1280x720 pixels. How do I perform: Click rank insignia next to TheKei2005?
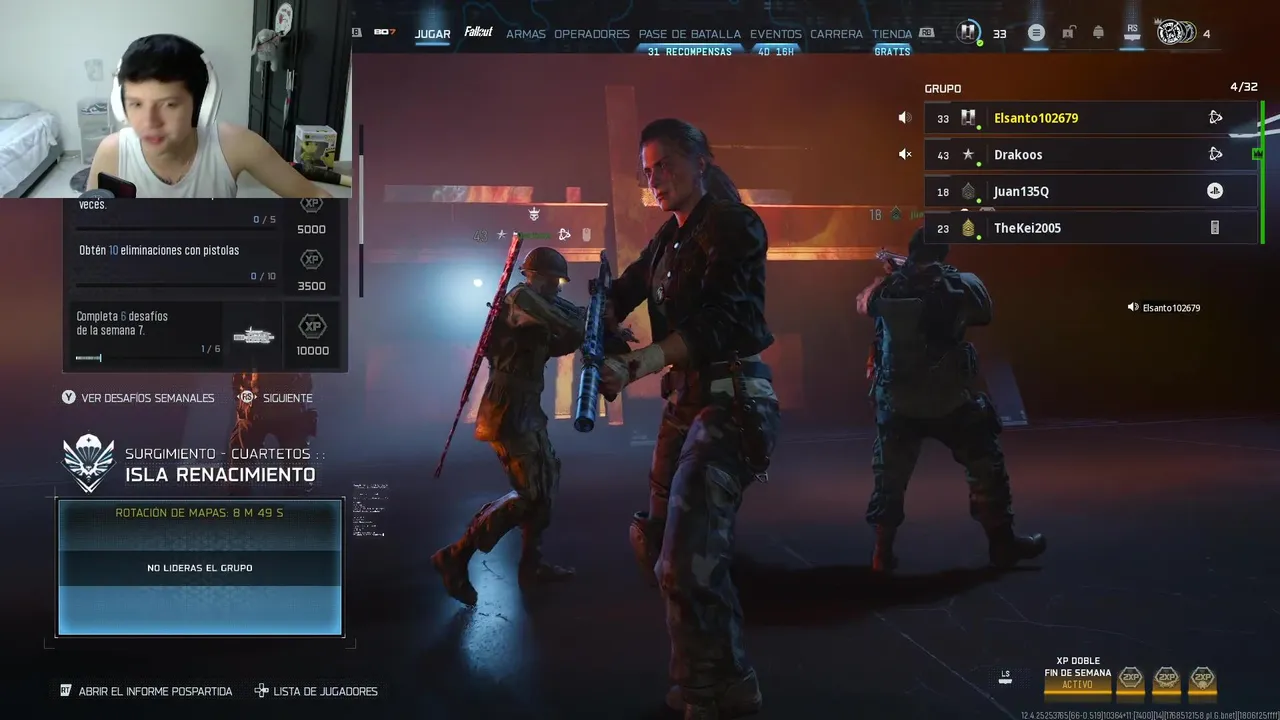tap(968, 228)
